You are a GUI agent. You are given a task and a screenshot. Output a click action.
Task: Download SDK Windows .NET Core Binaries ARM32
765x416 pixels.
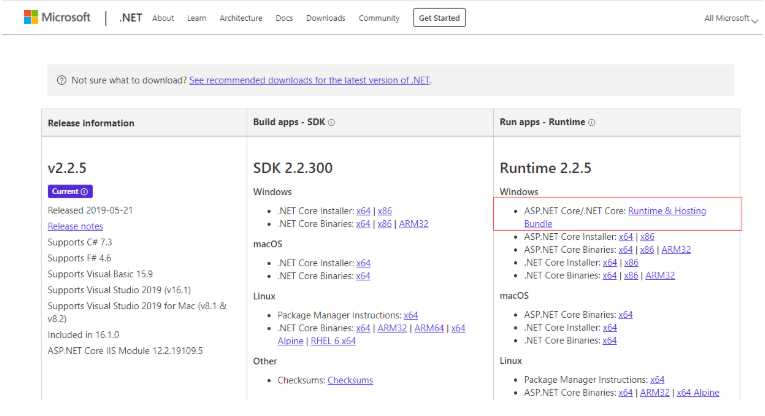(414, 223)
